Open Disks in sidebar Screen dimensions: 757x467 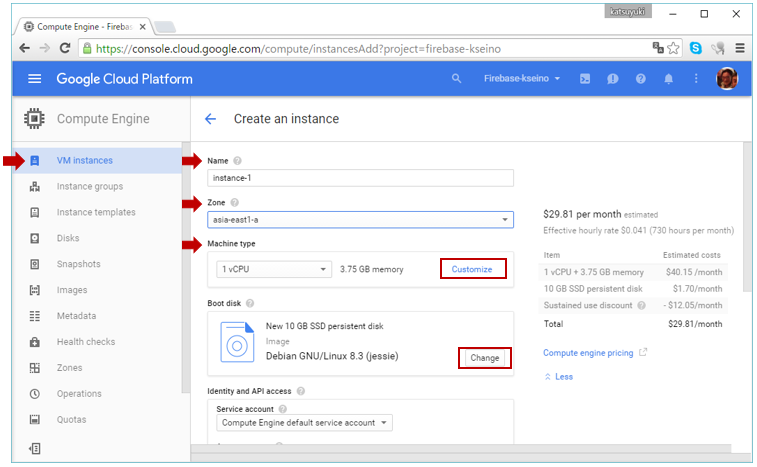[x=97, y=238]
